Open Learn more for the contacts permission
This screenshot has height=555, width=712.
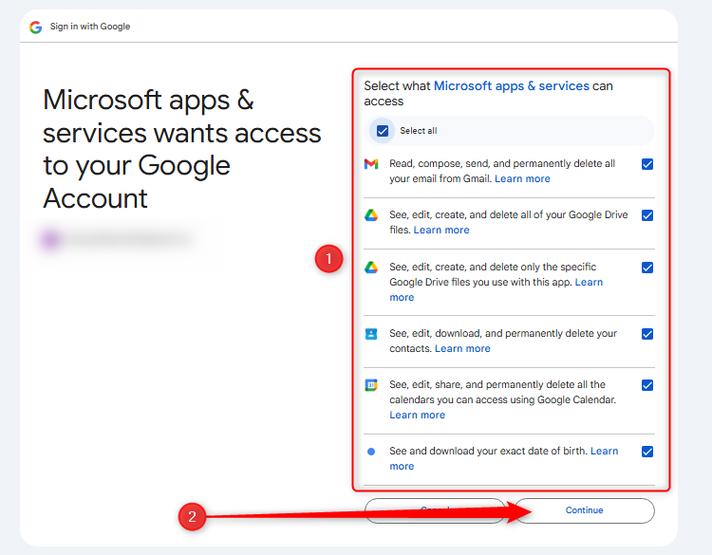(463, 349)
